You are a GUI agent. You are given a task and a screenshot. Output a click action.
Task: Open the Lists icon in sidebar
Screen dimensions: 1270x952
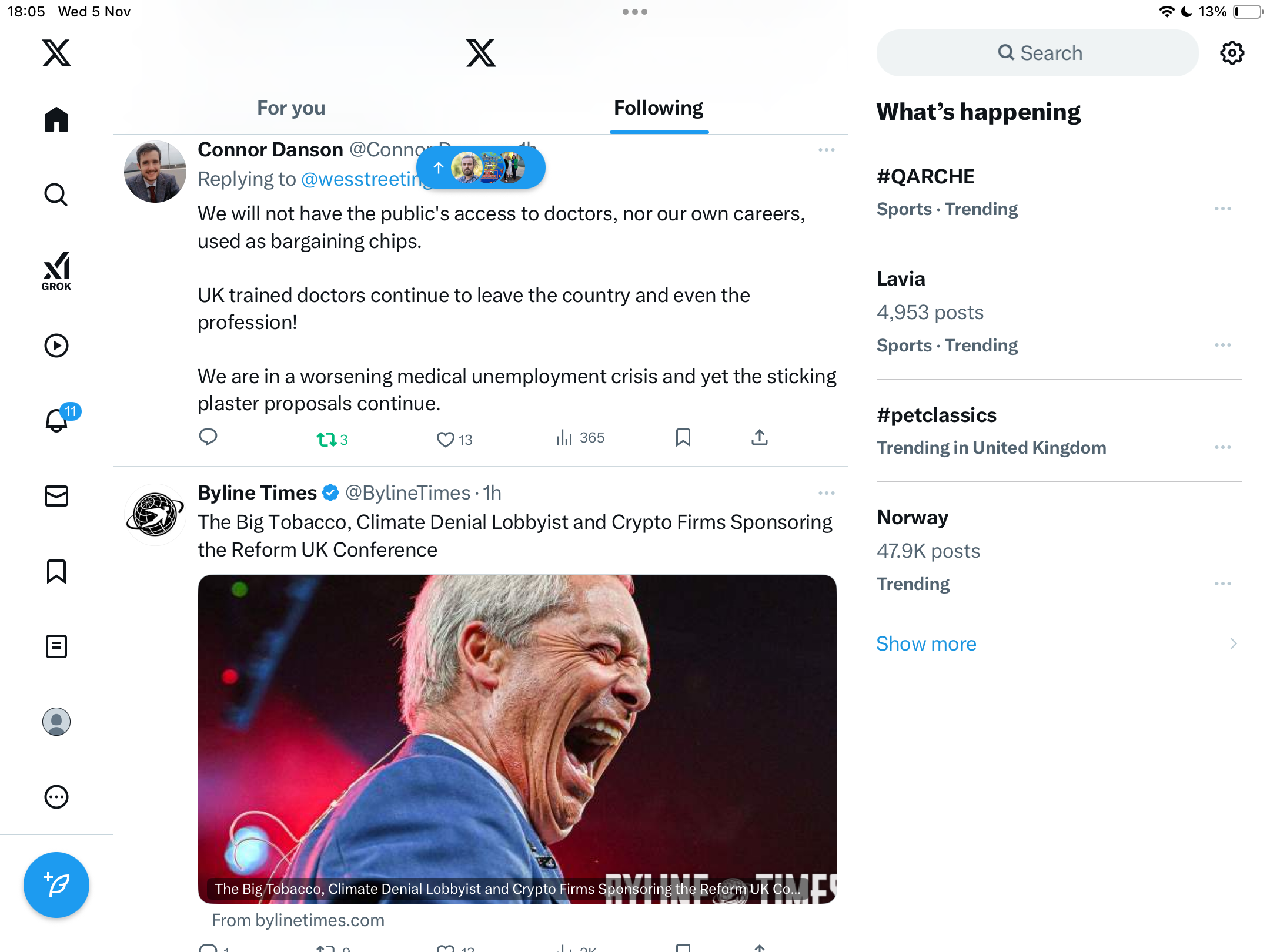[x=56, y=646]
